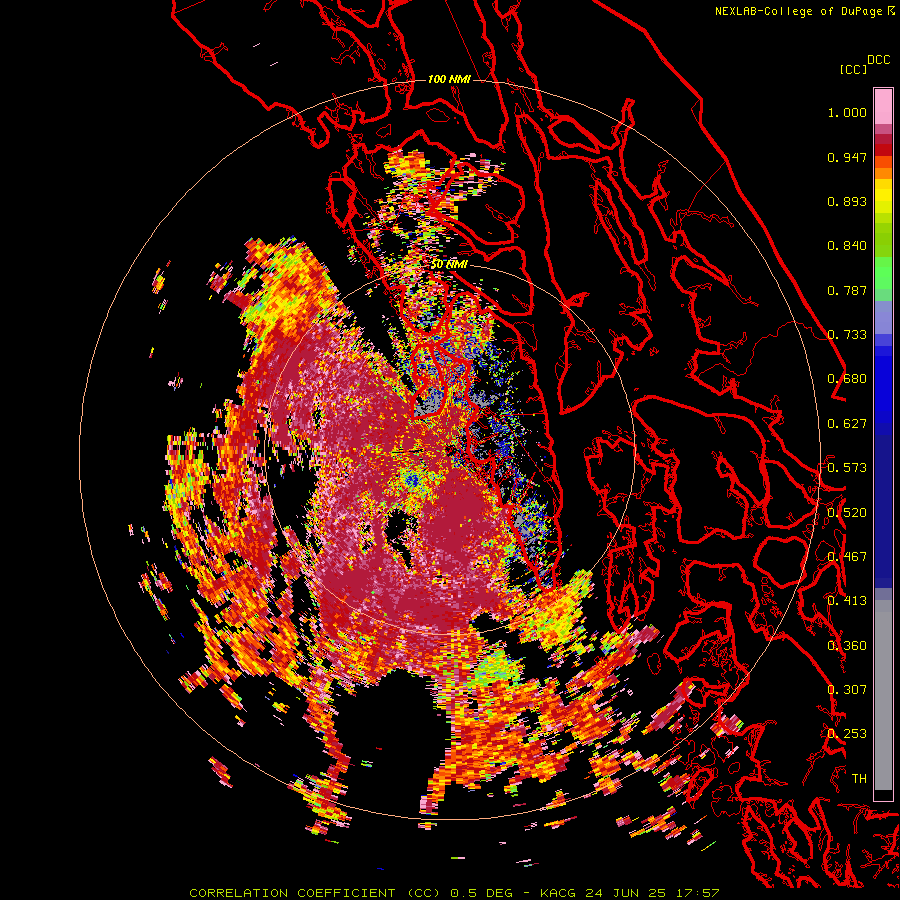This screenshot has height=900, width=900.
Task: Click the 0.787 scale value
Action: pos(847,290)
